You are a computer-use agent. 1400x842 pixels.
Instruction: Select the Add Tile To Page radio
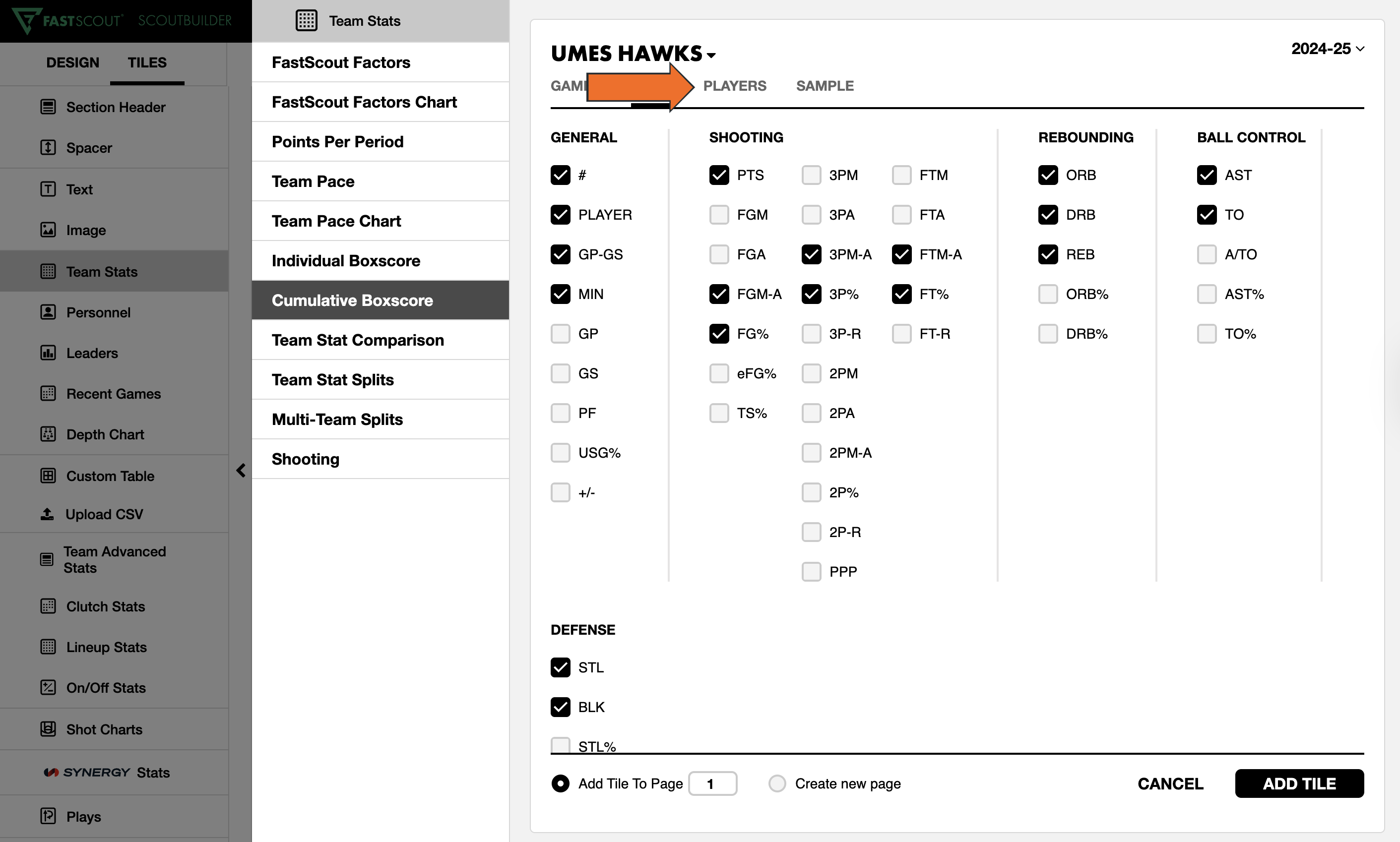[x=561, y=783]
